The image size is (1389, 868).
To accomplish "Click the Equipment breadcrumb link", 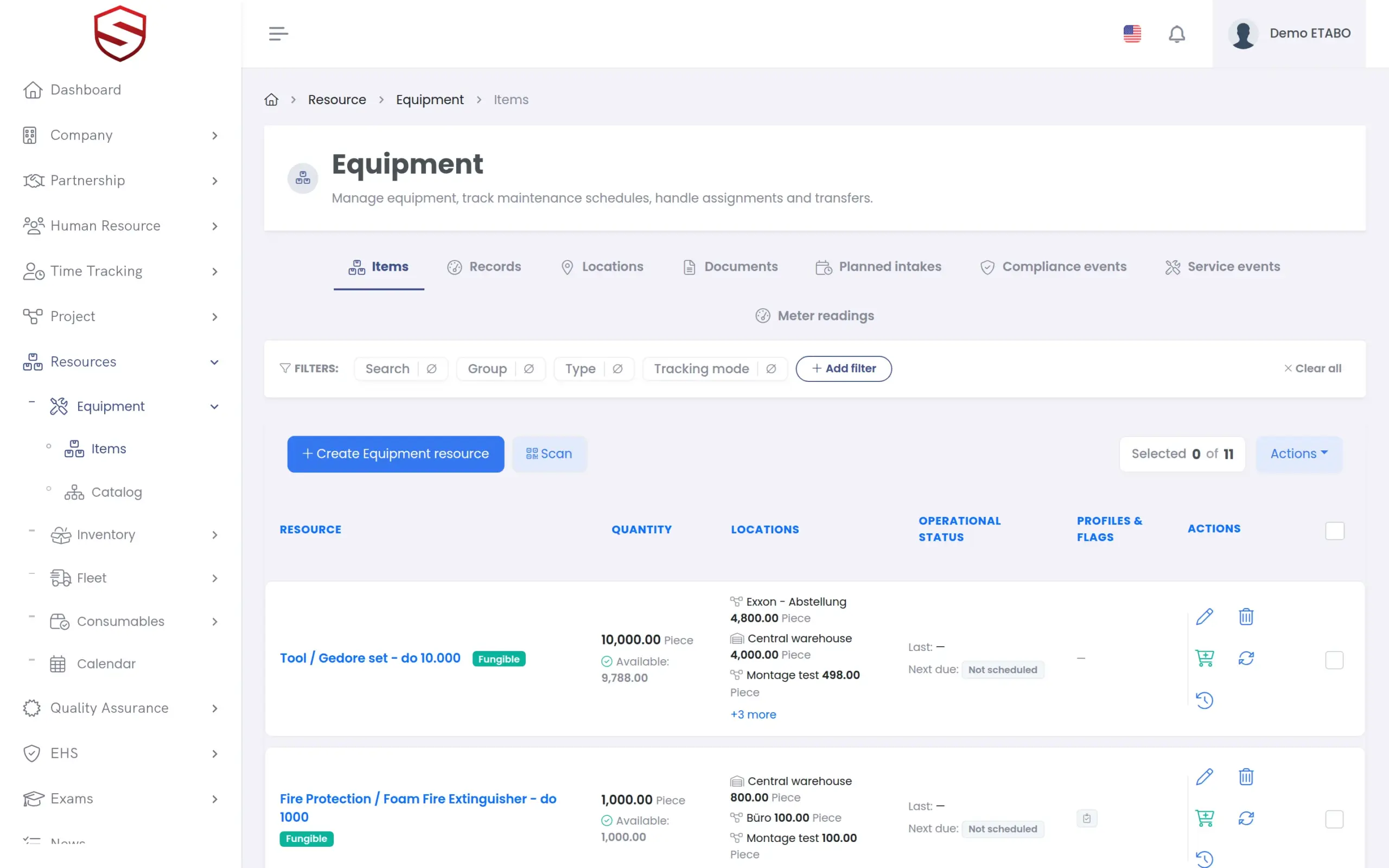I will (429, 100).
